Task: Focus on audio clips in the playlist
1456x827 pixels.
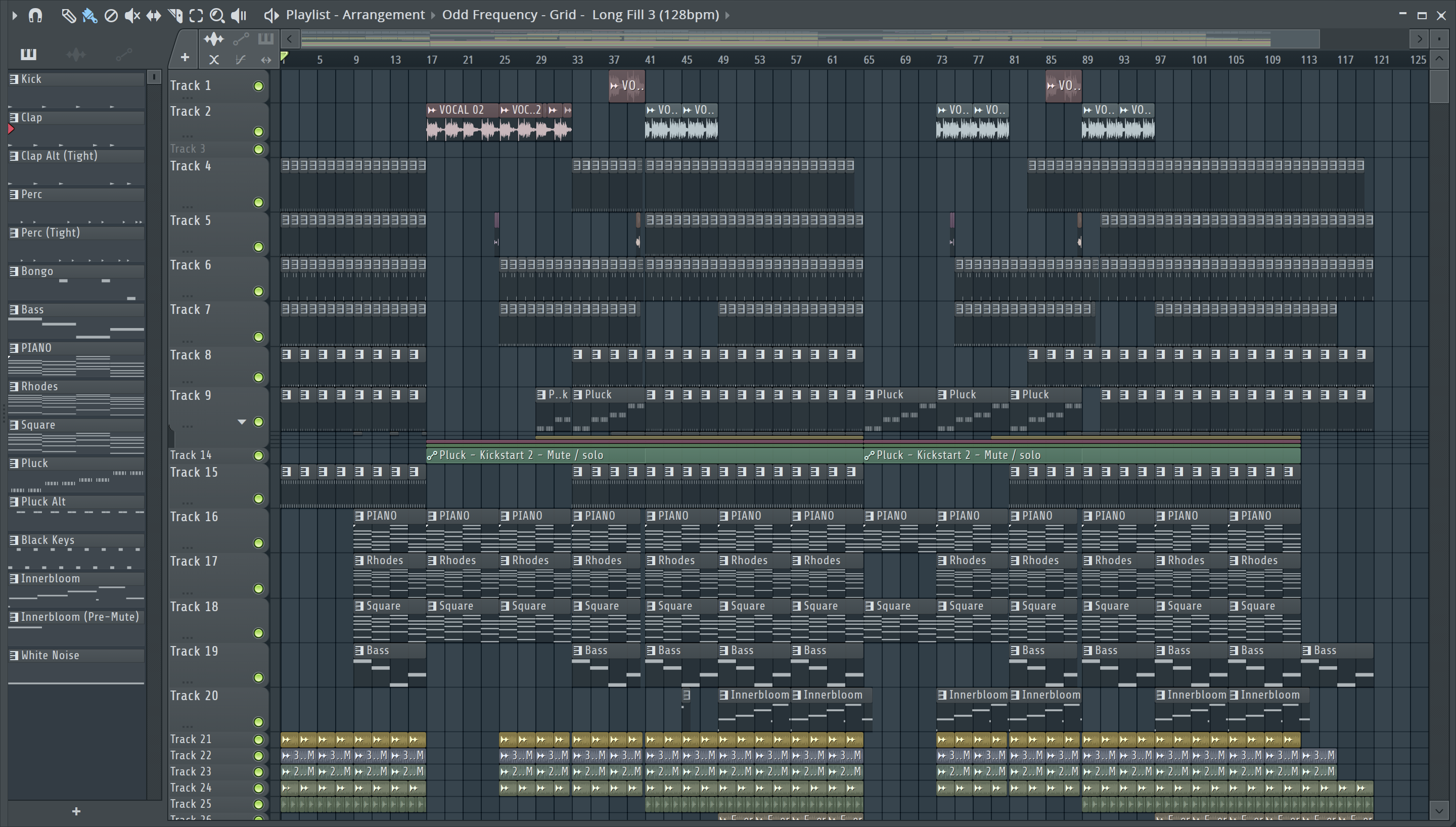Action: pos(213,39)
